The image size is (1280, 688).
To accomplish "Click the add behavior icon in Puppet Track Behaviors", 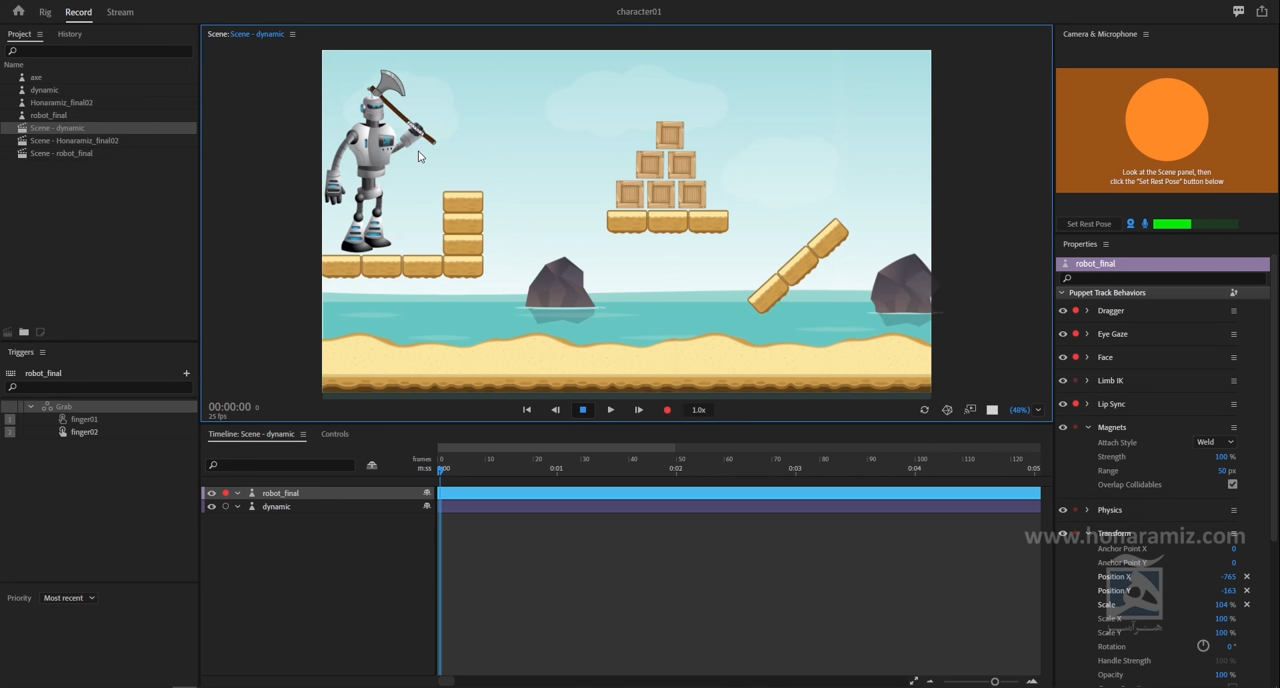I will (x=1234, y=293).
